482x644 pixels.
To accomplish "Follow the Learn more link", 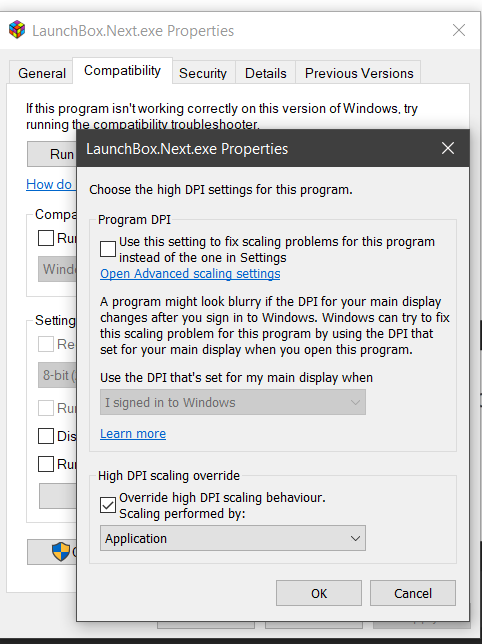I will click(133, 434).
